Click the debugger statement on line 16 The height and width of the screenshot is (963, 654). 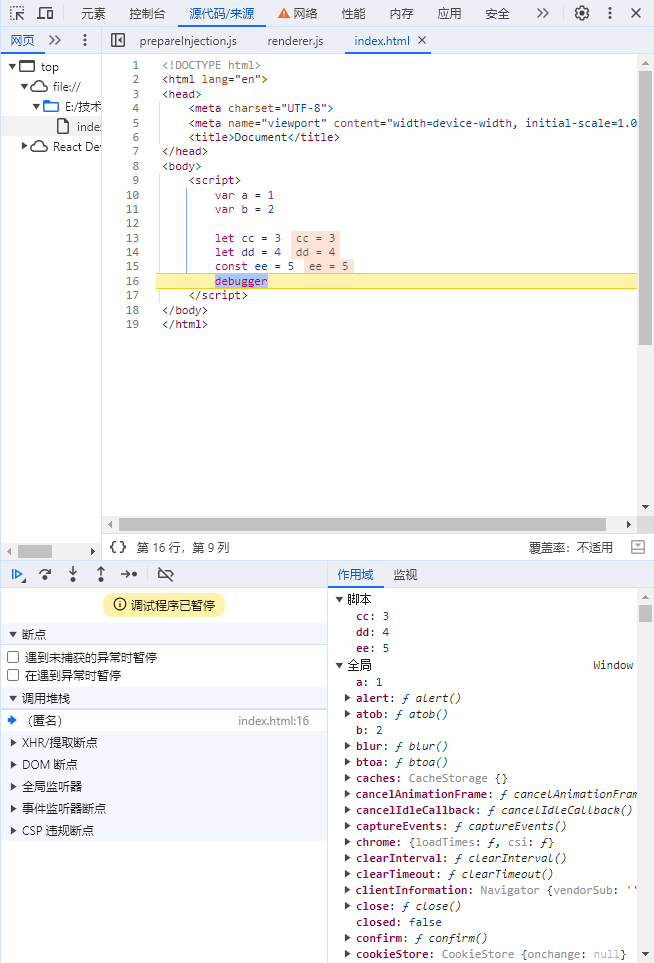pyautogui.click(x=241, y=281)
